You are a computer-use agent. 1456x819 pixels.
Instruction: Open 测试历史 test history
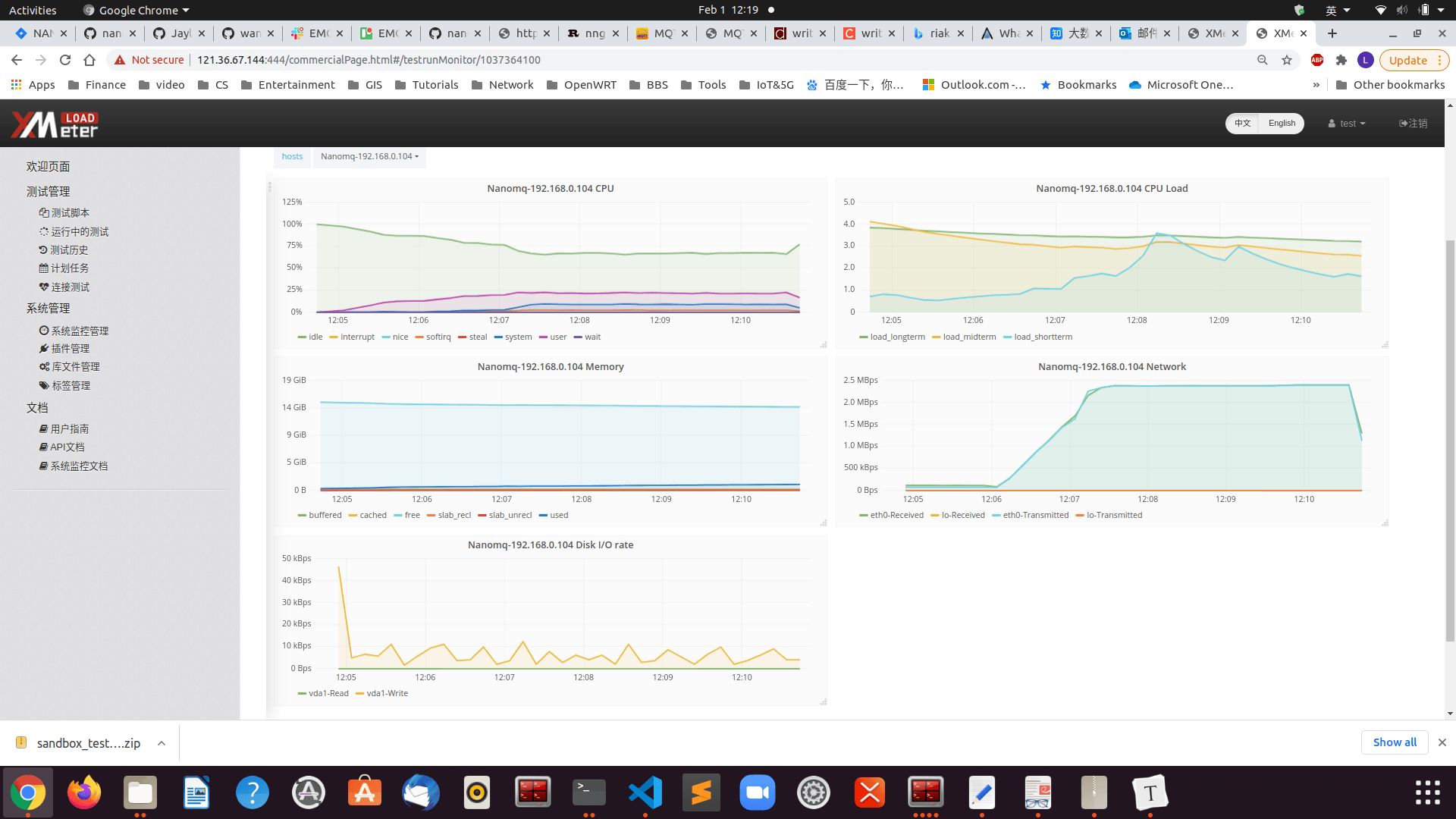68,250
